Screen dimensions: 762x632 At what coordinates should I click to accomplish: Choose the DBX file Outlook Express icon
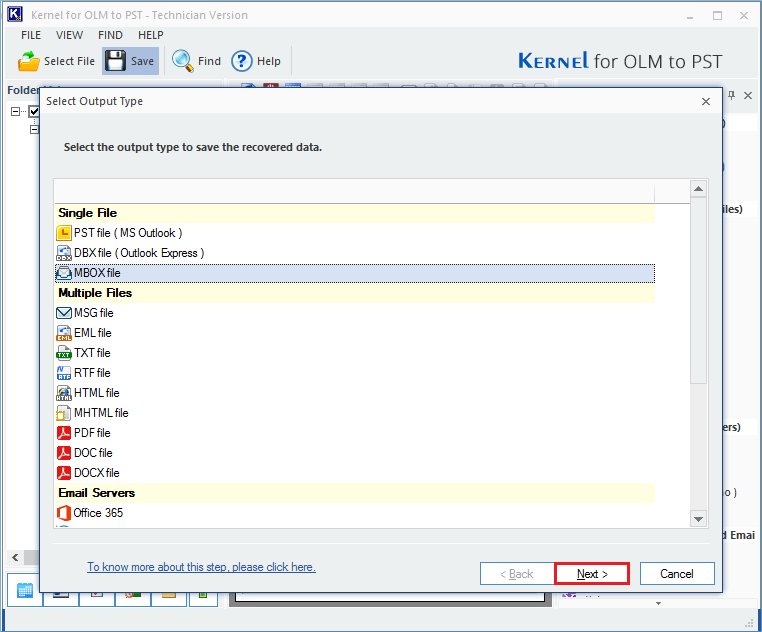point(64,253)
